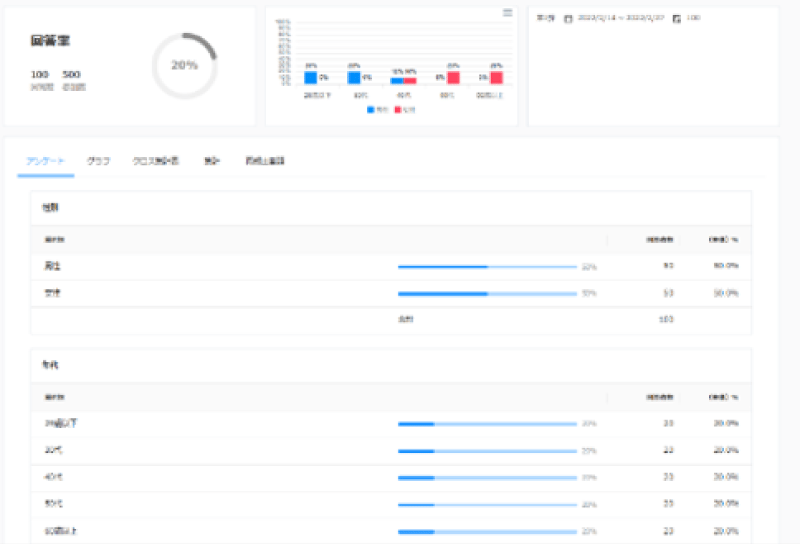Viewport: 800px width, 544px height.
Task: Click the 男性 row progress bar
Action: point(487,267)
